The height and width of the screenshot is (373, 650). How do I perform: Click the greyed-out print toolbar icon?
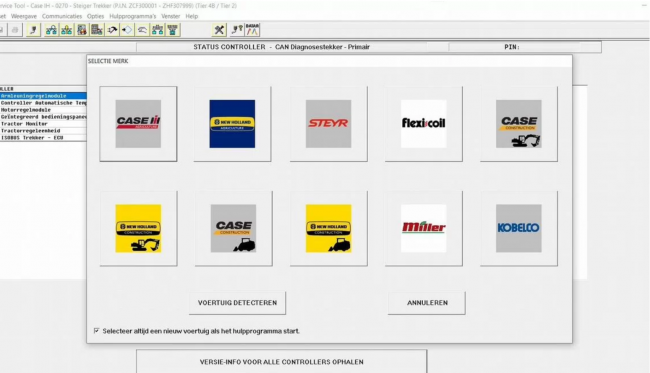[x=15, y=30]
